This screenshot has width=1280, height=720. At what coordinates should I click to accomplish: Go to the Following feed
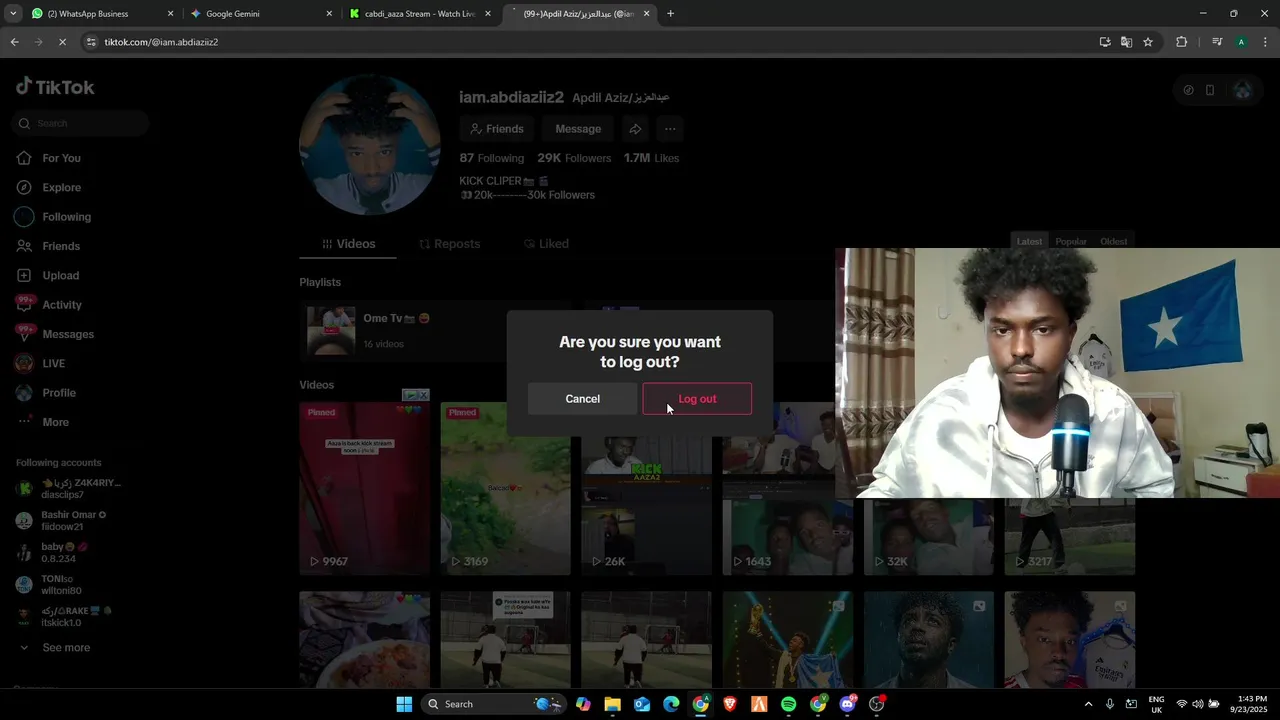(66, 217)
